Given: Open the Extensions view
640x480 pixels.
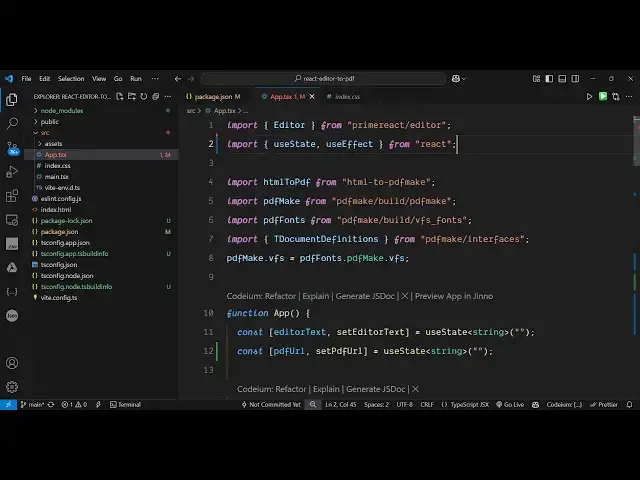Looking at the screenshot, I should [12, 196].
